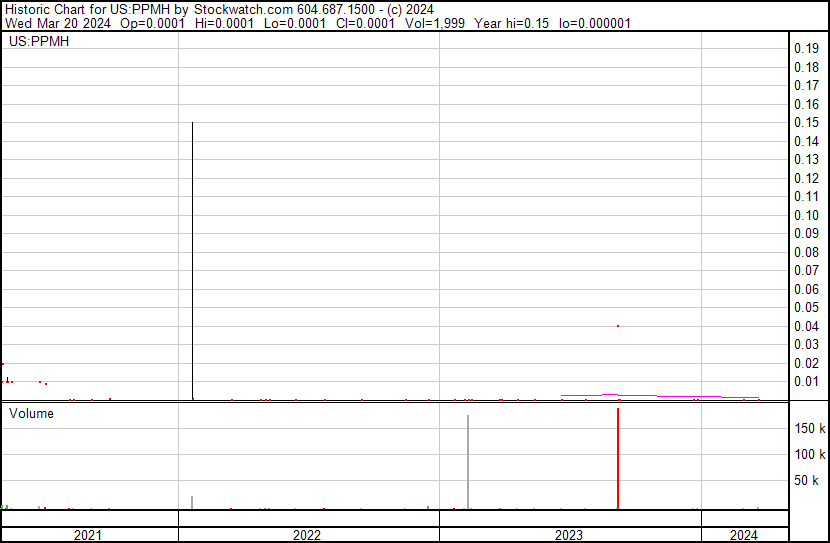Click the small grey volume bar in 2022
Screen dimensions: 830x543
click(x=192, y=502)
